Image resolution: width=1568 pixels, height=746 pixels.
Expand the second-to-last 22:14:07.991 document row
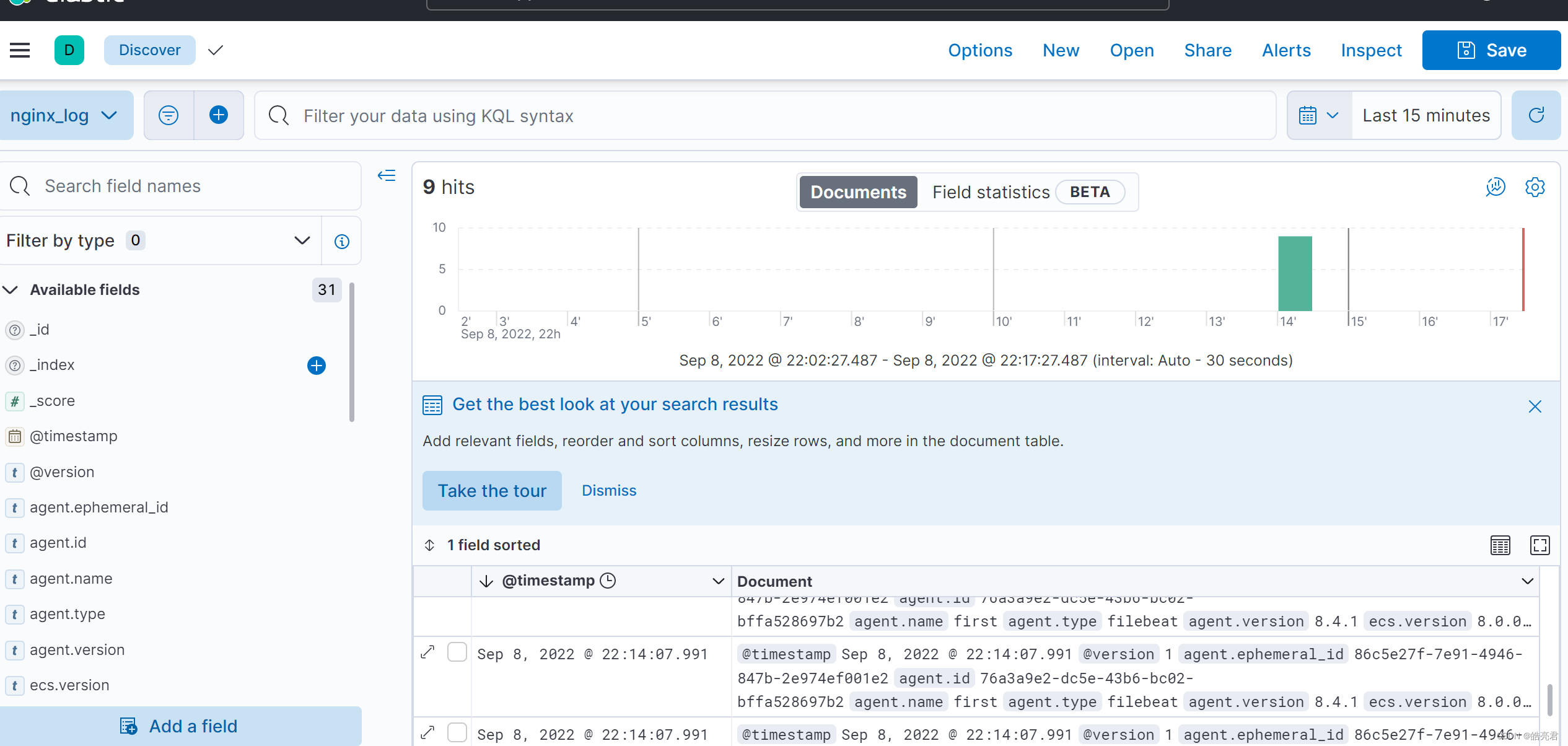(x=427, y=652)
